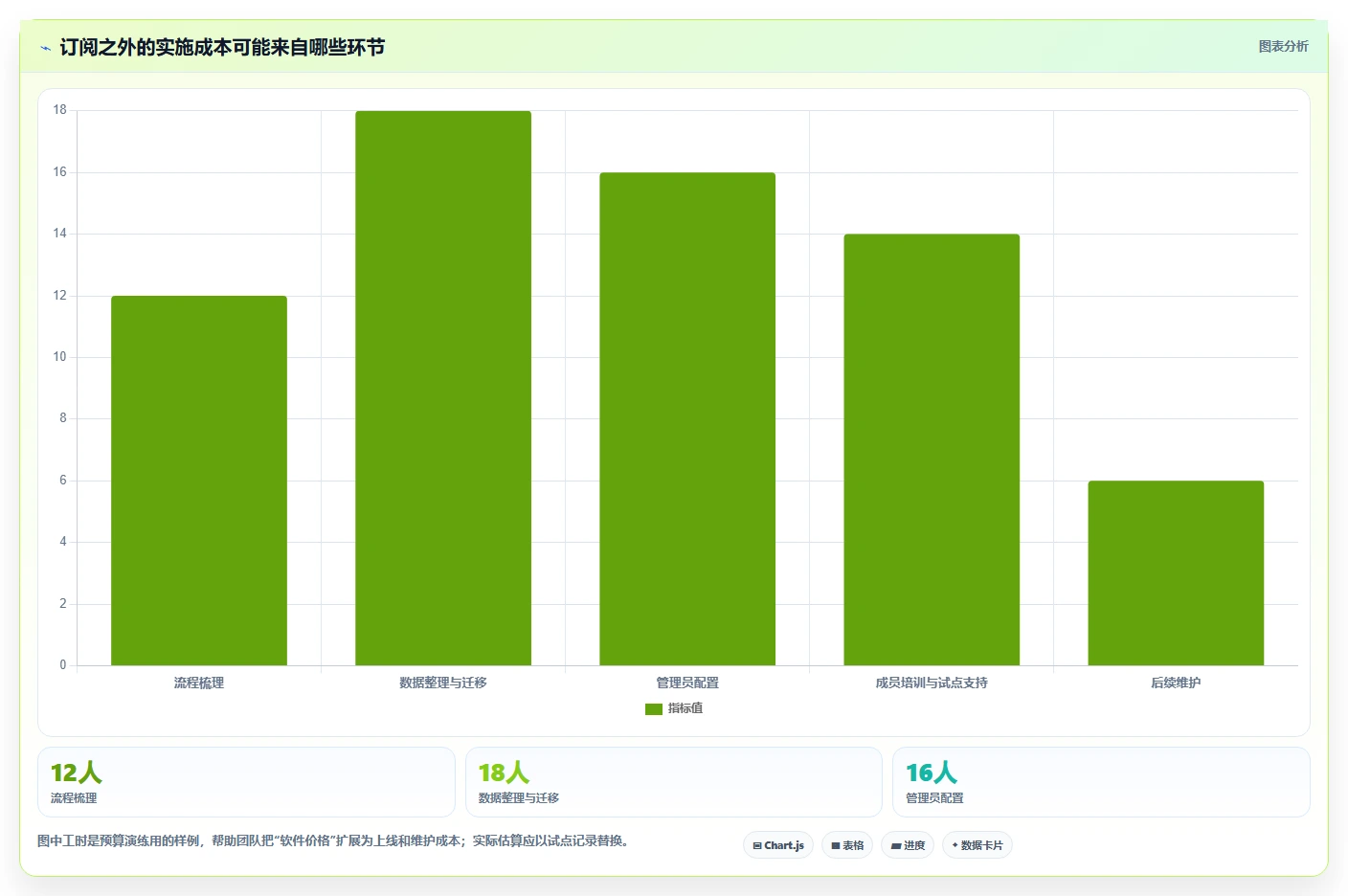Click the 后续维护 x-axis label
This screenshot has width=1348, height=896.
pyautogui.click(x=1176, y=683)
